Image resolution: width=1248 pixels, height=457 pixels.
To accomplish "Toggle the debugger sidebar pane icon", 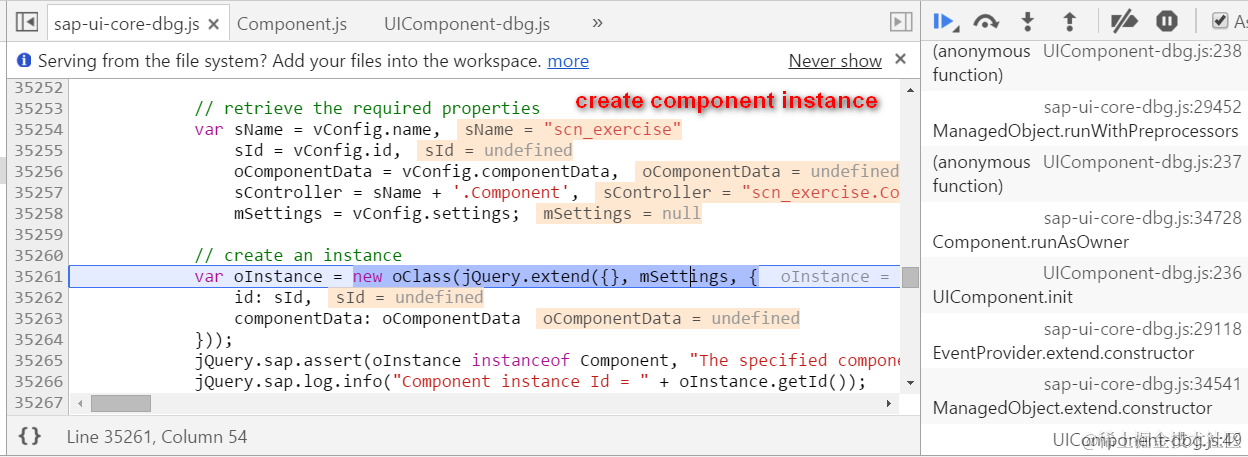I will [901, 22].
